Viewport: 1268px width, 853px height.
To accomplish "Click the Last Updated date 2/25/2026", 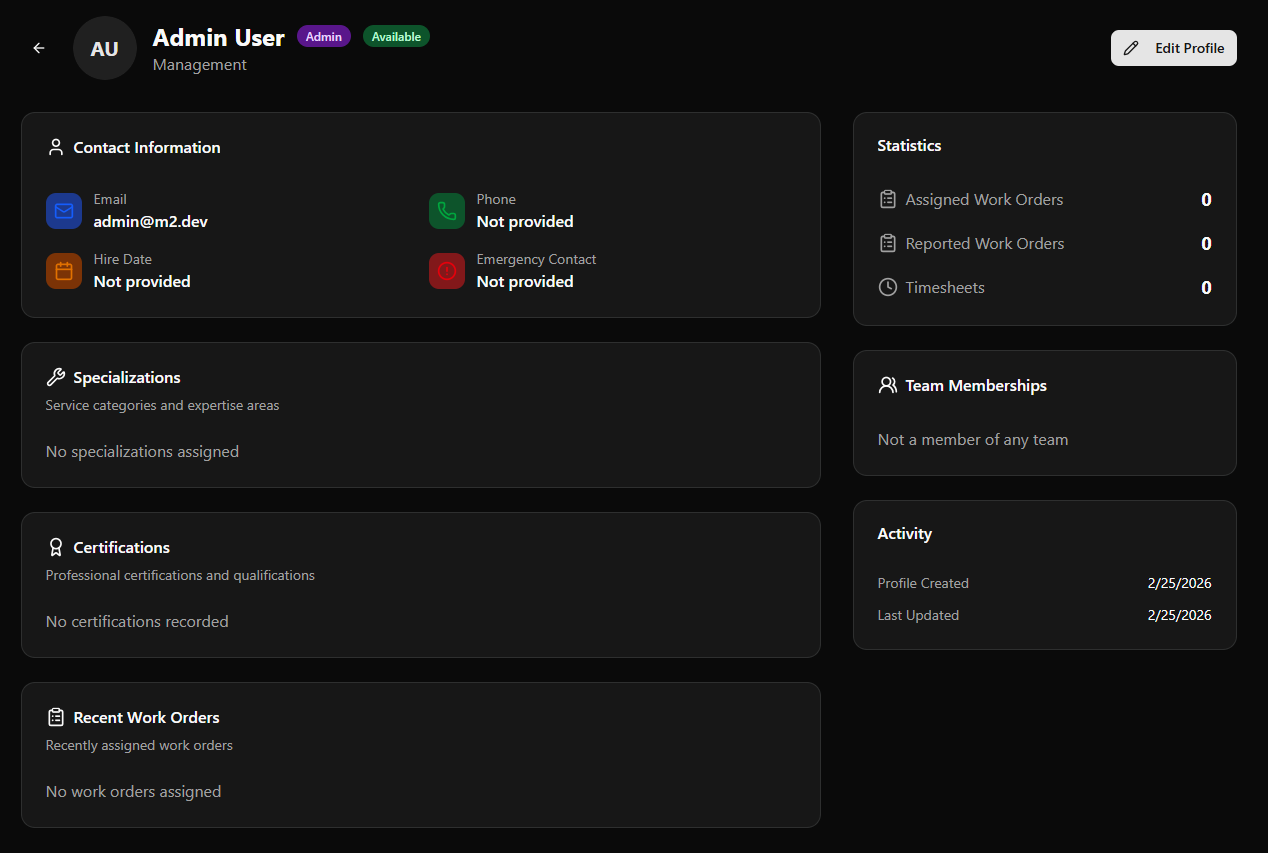I will click(1180, 615).
